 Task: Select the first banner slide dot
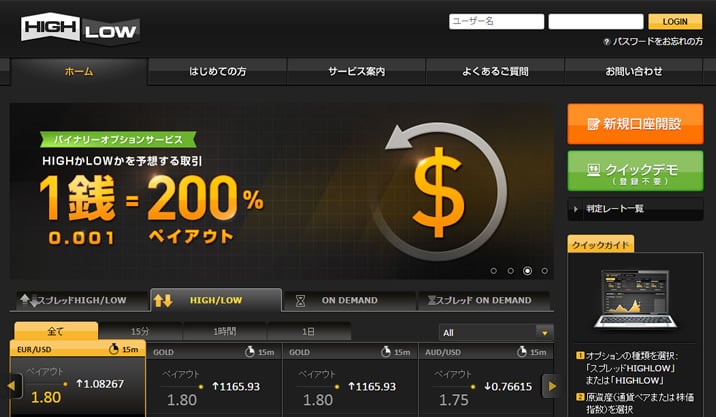pyautogui.click(x=493, y=271)
